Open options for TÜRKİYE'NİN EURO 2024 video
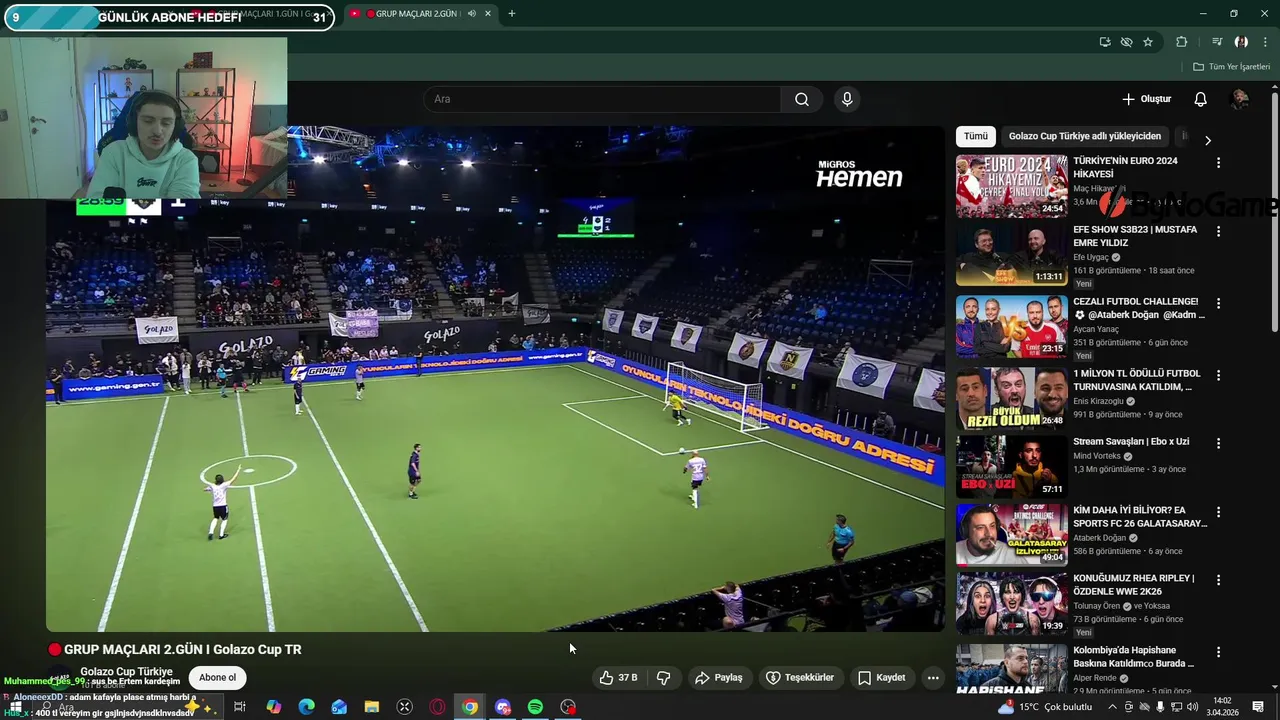1280x720 pixels. pos(1218,162)
